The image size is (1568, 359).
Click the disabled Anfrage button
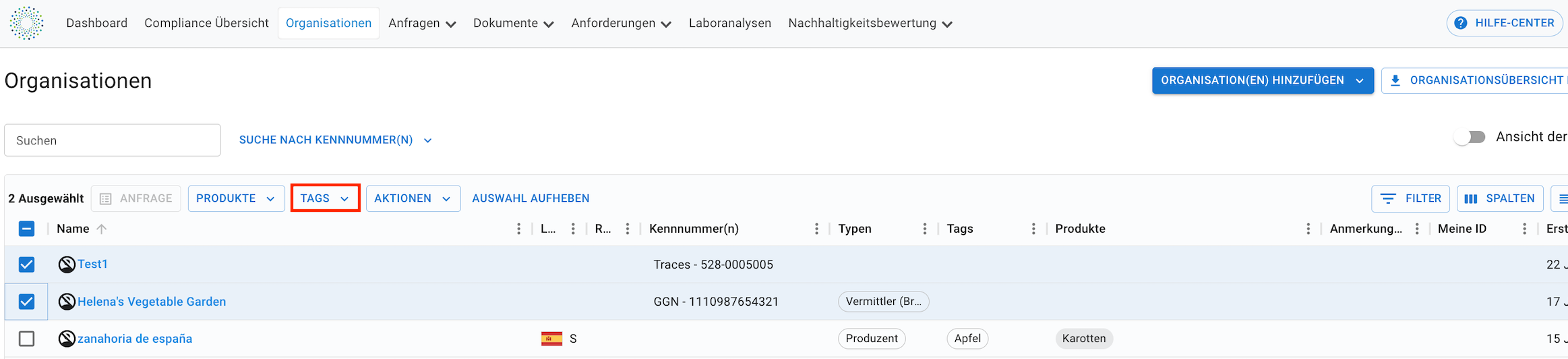click(136, 198)
